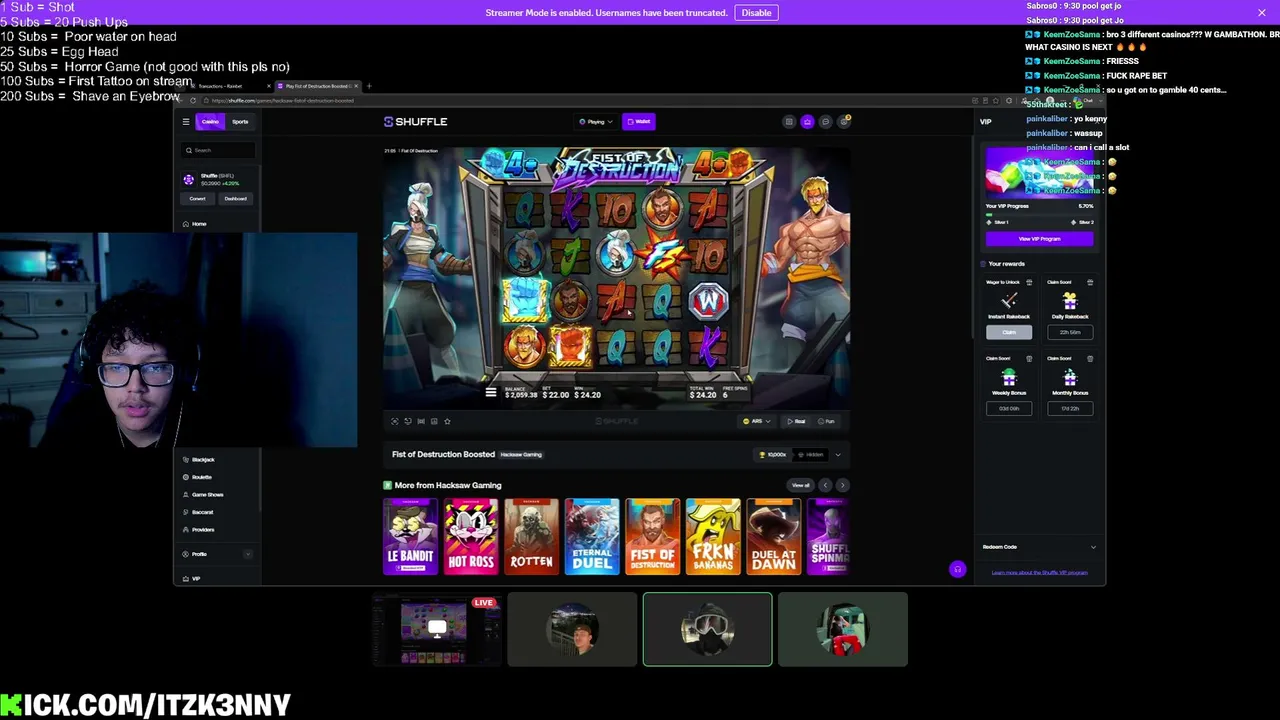1280x720 pixels.
Task: Click the Shuffle search field
Action: coord(218,150)
